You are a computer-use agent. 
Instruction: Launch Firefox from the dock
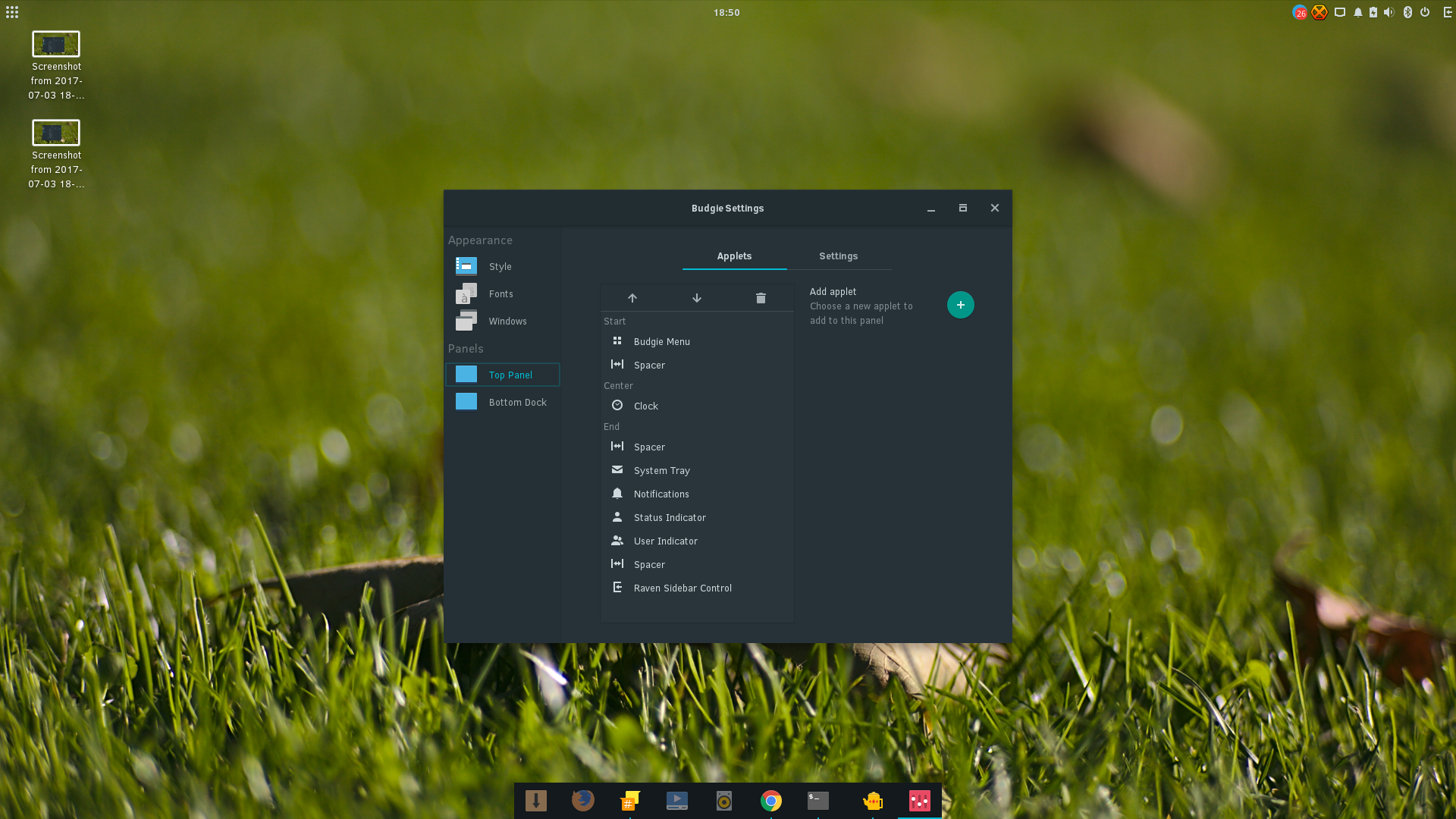(x=583, y=801)
